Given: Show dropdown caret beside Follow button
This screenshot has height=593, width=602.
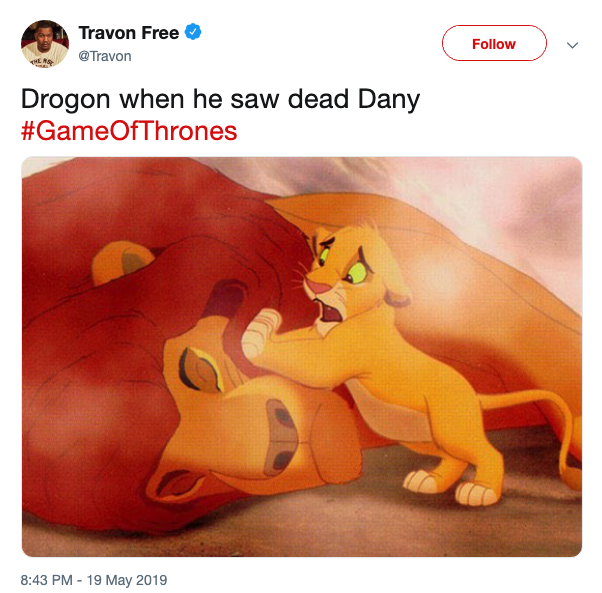Looking at the screenshot, I should (572, 45).
